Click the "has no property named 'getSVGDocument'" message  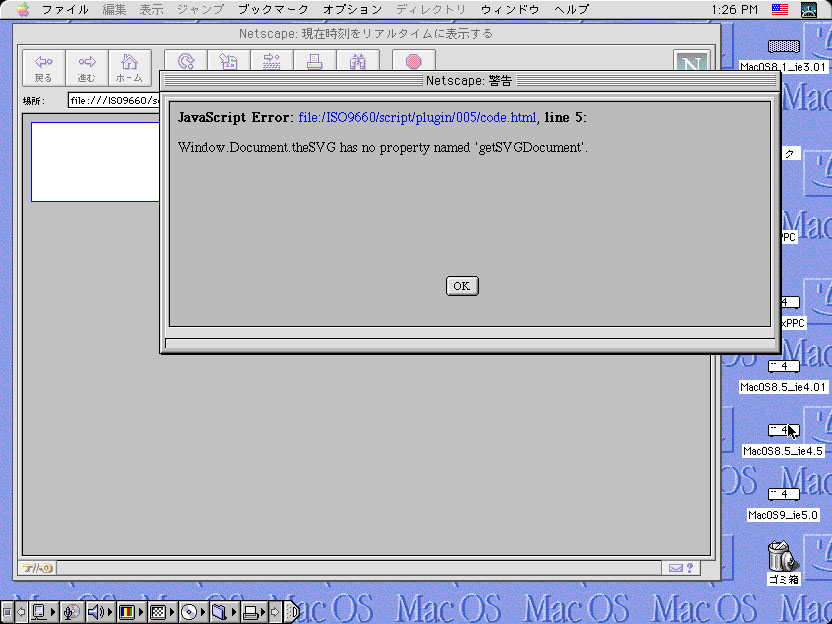463,148
